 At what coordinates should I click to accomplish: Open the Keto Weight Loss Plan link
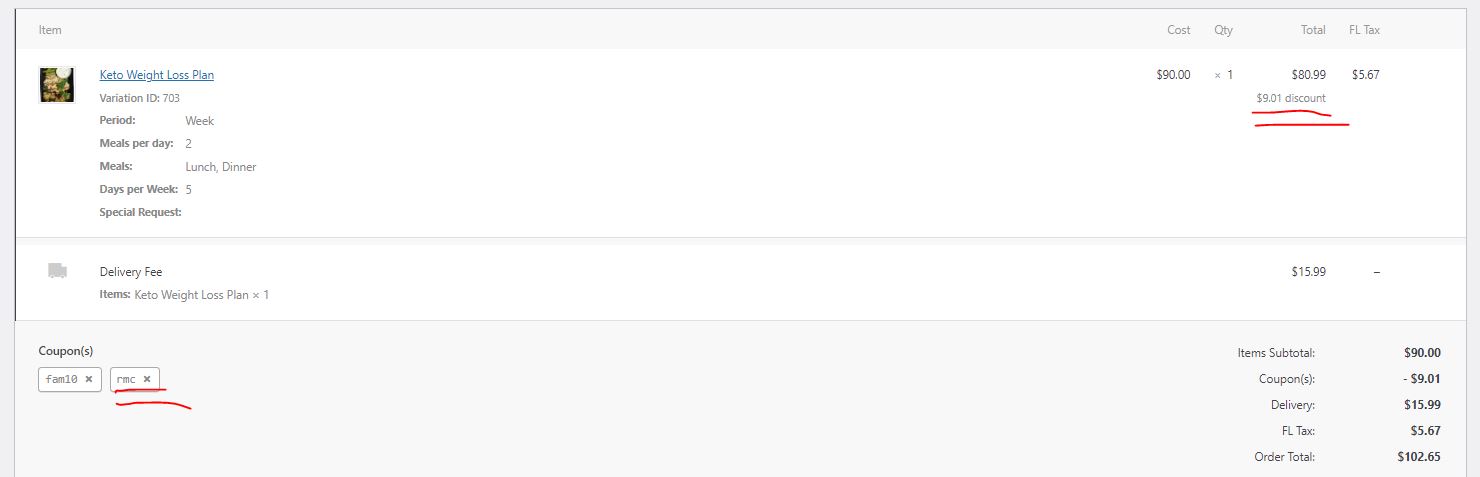pyautogui.click(x=157, y=75)
